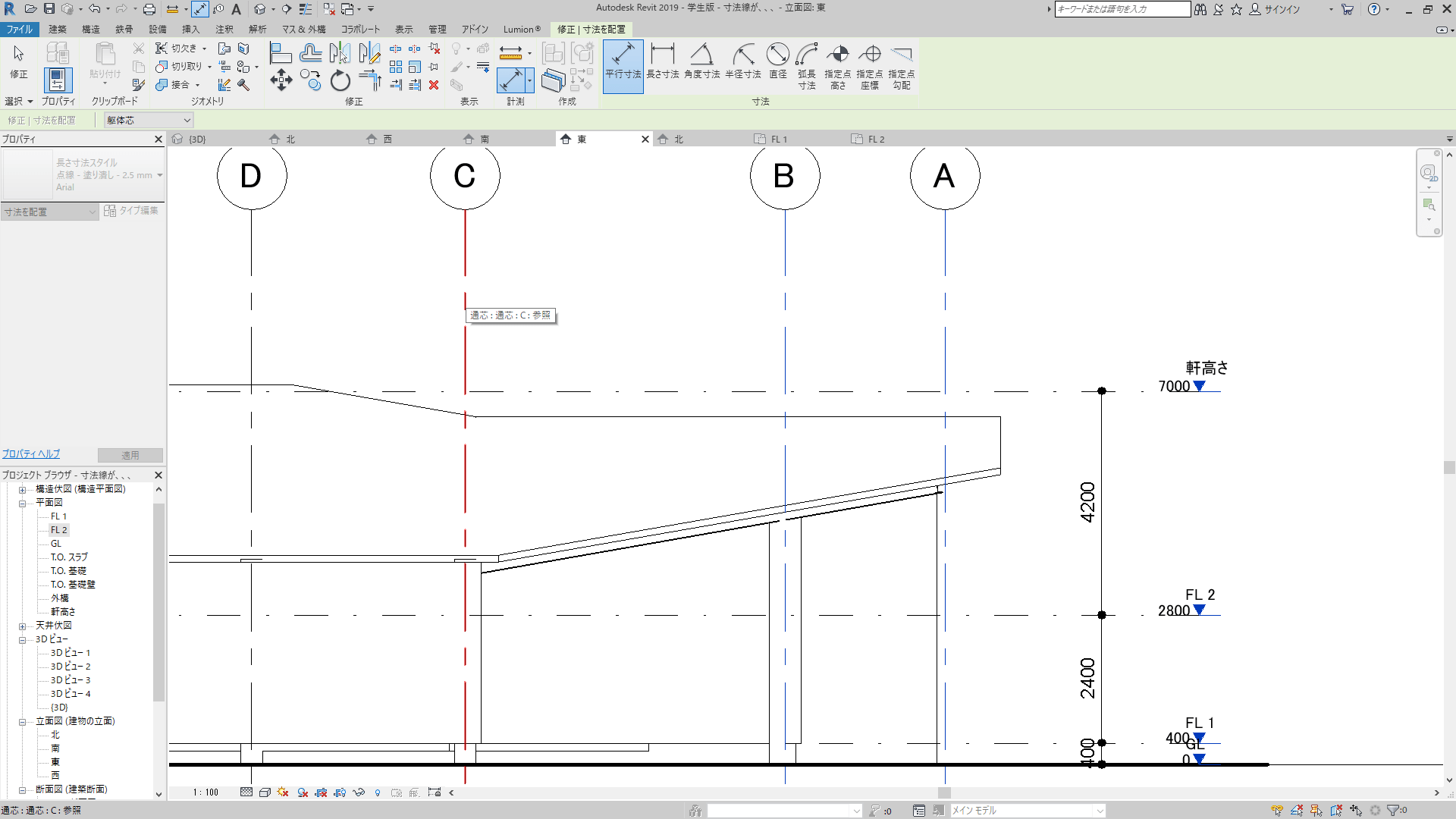Toggle Reveal Hidden Elements lightbulb icon
Viewport: 1456px width, 819px height.
[x=378, y=792]
